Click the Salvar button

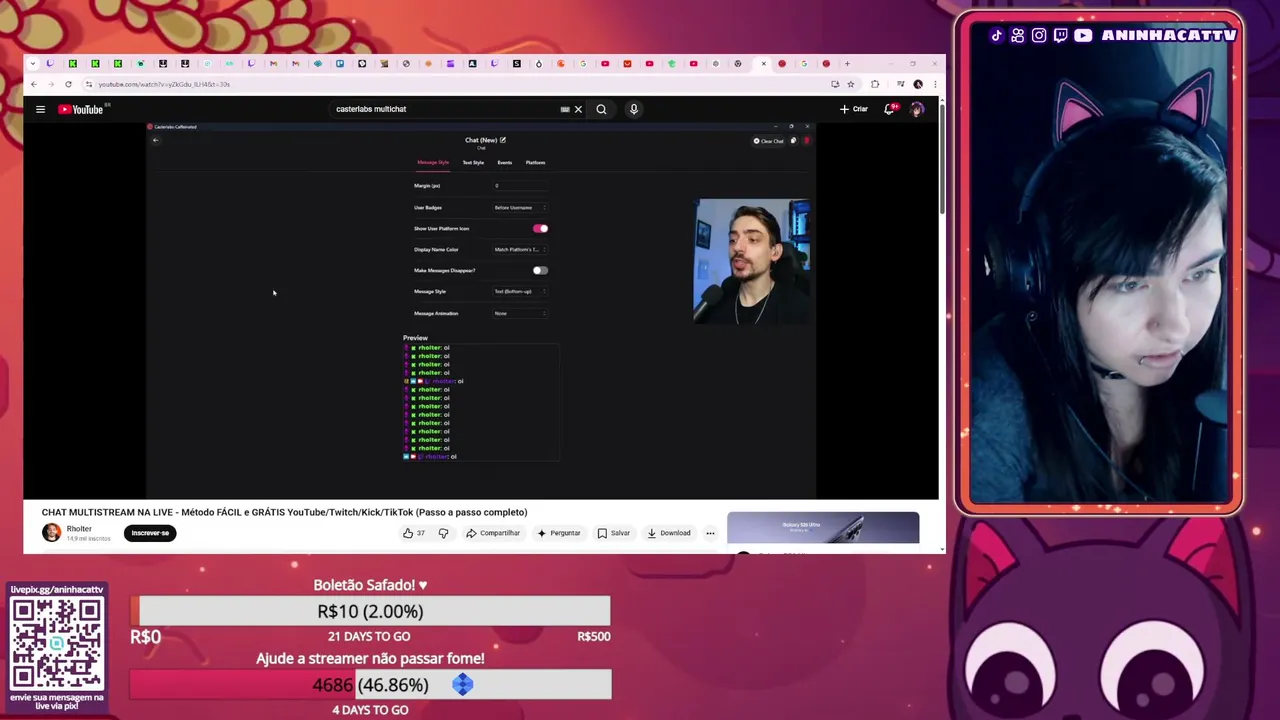point(614,533)
